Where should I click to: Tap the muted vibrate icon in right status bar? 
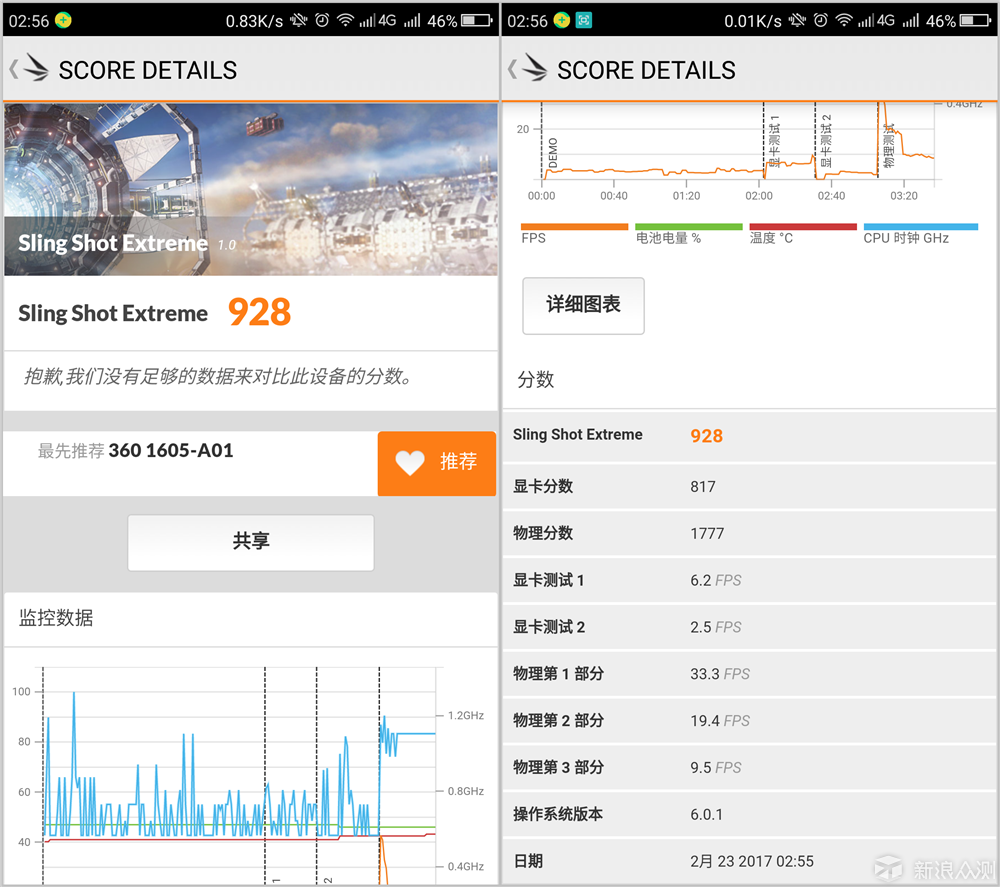click(x=797, y=20)
